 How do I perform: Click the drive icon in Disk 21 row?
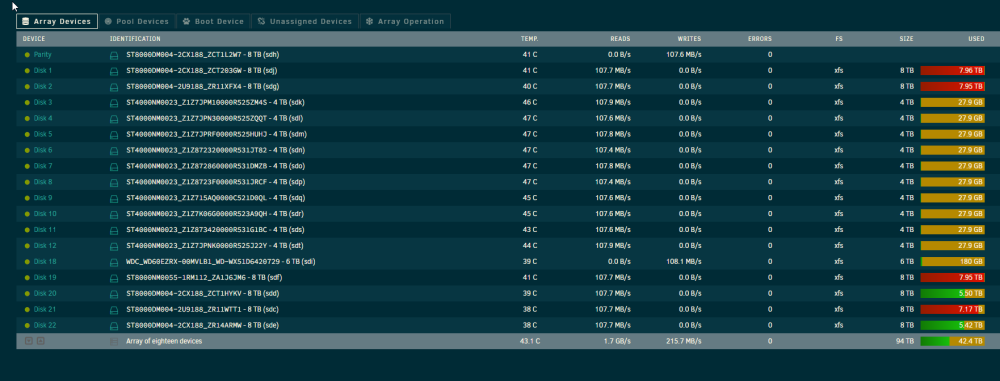tap(114, 310)
